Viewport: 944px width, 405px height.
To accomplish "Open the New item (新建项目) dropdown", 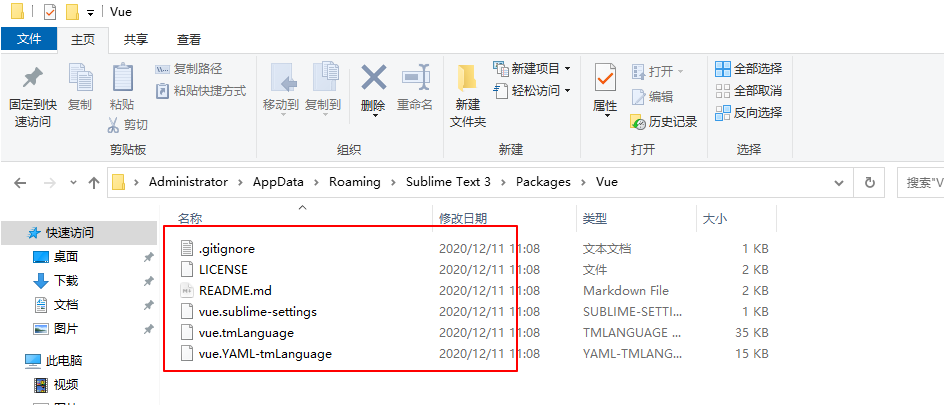I will coord(532,69).
